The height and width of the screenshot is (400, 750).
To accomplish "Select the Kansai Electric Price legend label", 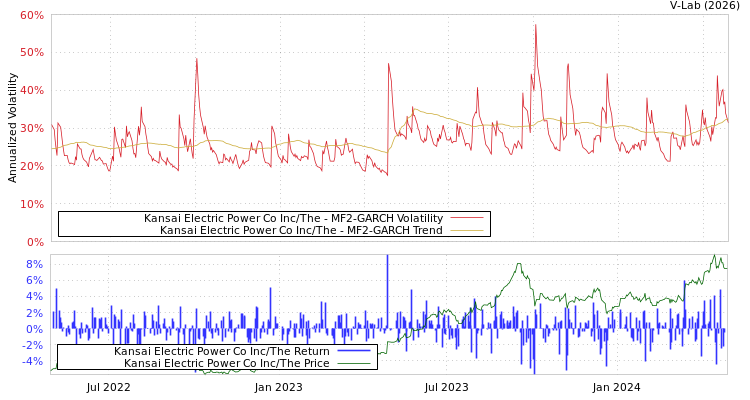I will (226, 363).
